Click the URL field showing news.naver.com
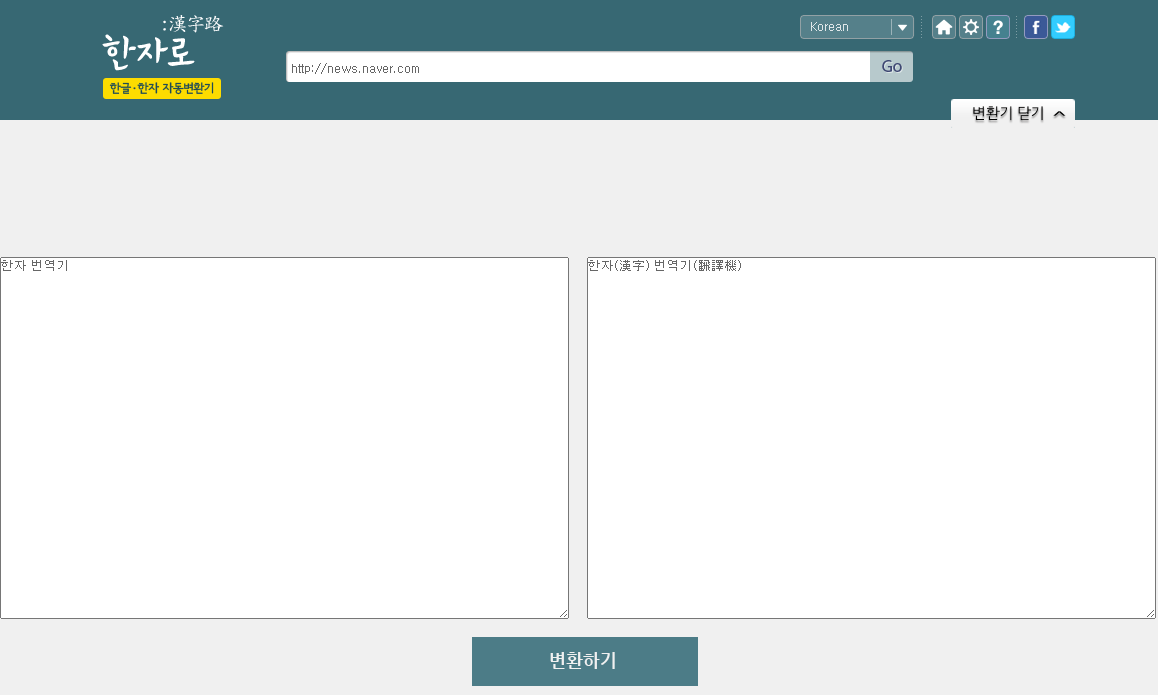Image resolution: width=1158 pixels, height=695 pixels. [576, 66]
